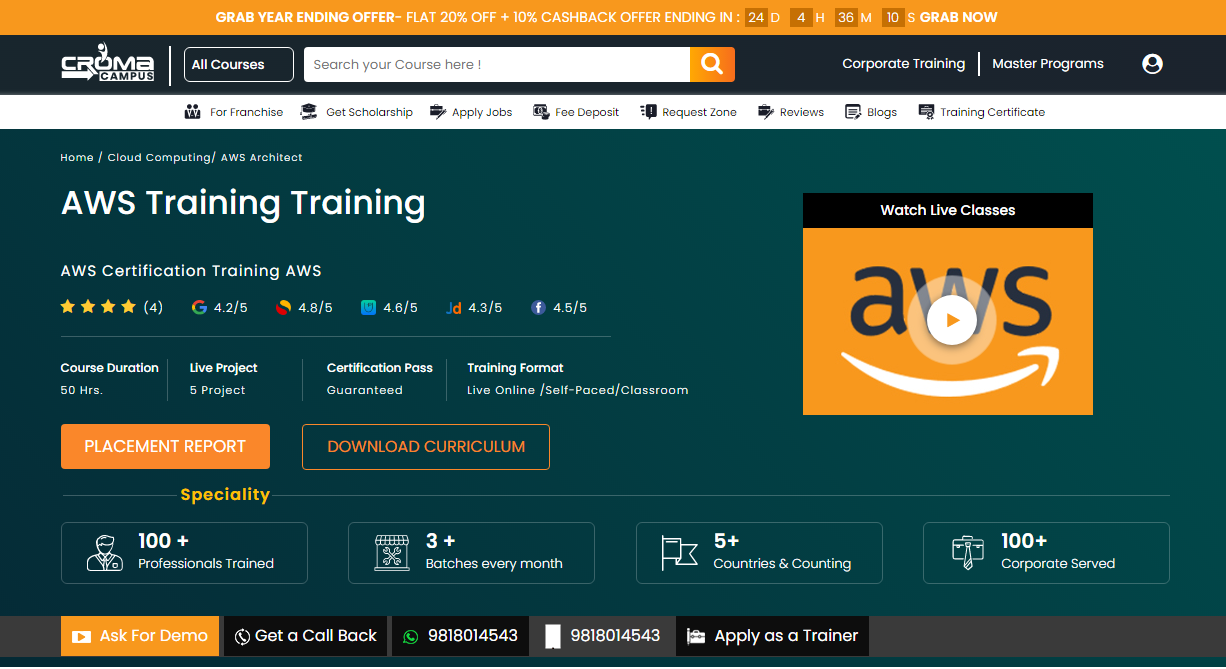
Task: Click the Training Certificate icon
Action: (x=926, y=112)
